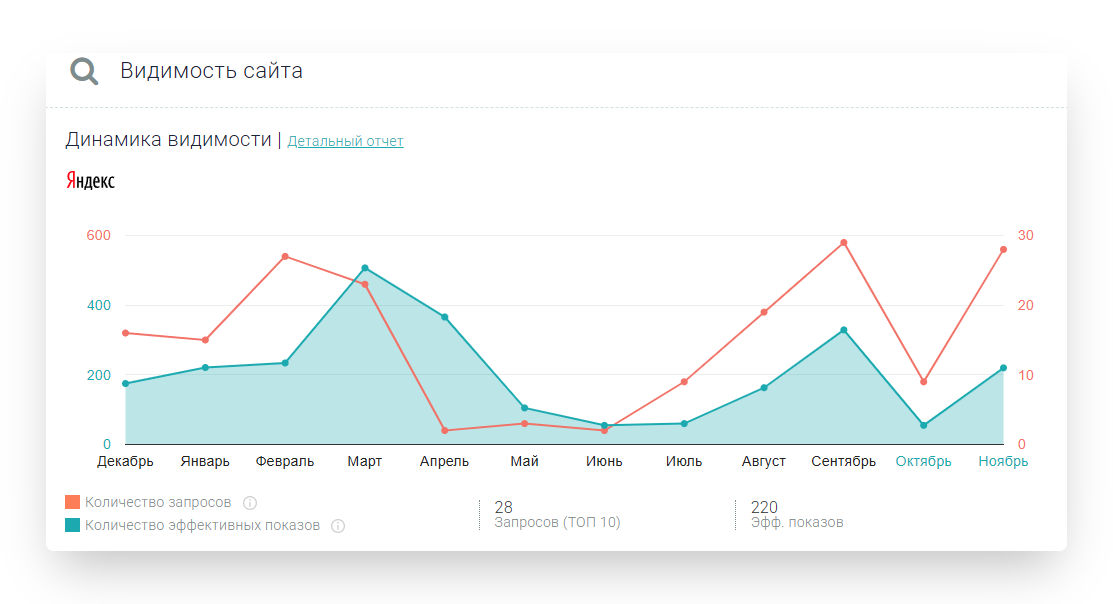The width and height of the screenshot is (1113, 604).
Task: Hide the Количество эффективных показов series label
Action: point(202,525)
